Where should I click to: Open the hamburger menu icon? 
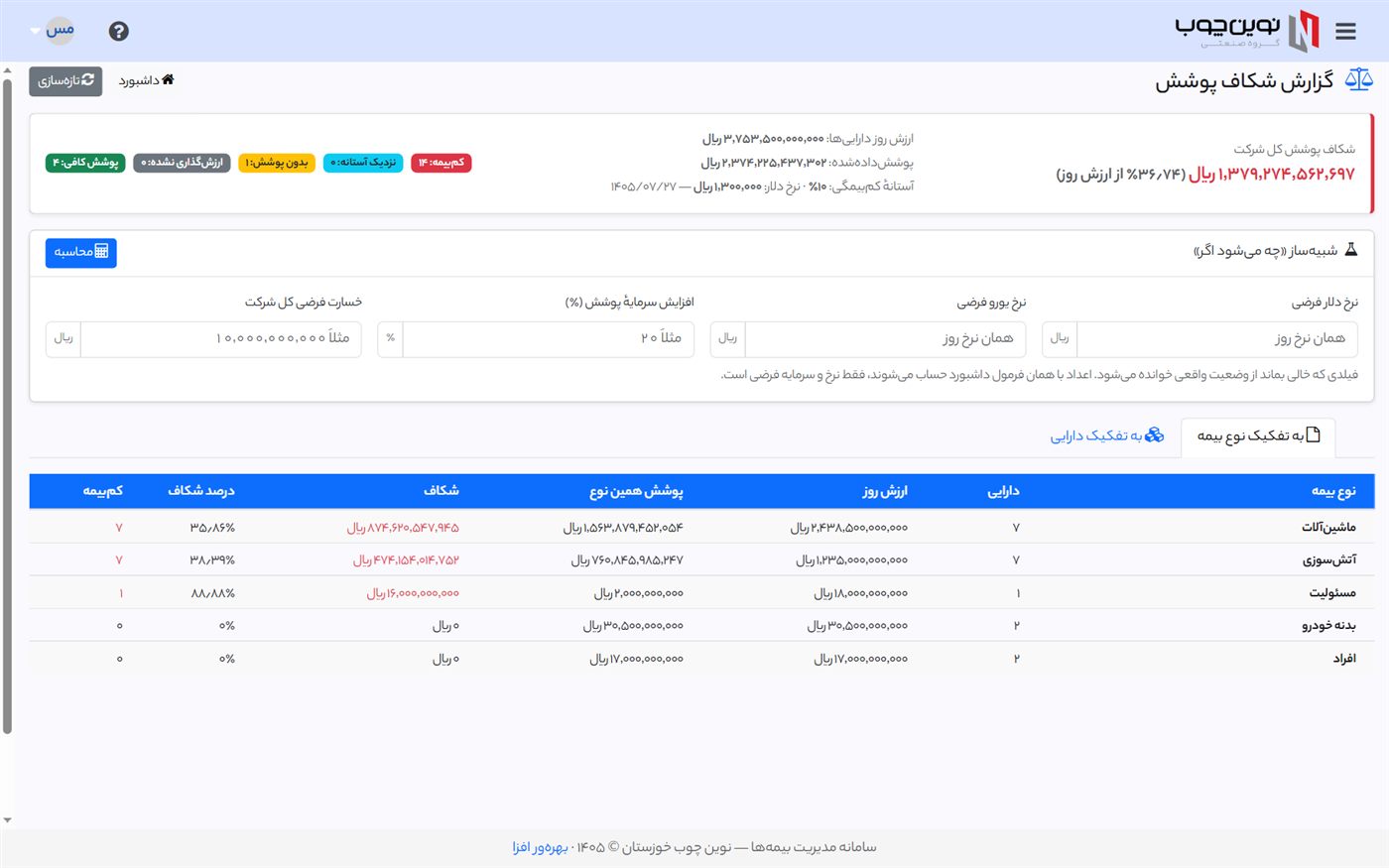[1345, 32]
